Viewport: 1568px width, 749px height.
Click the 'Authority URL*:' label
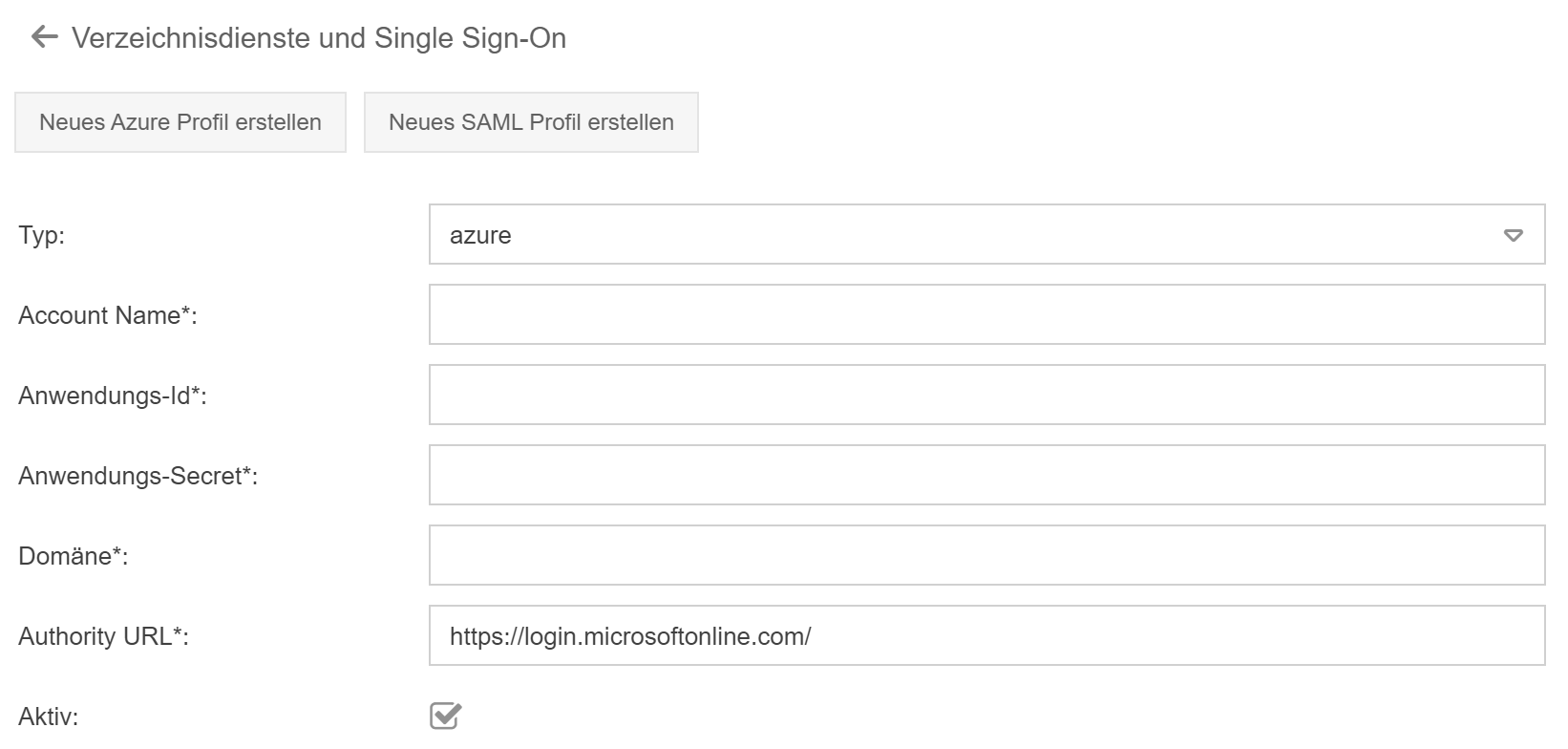103,636
